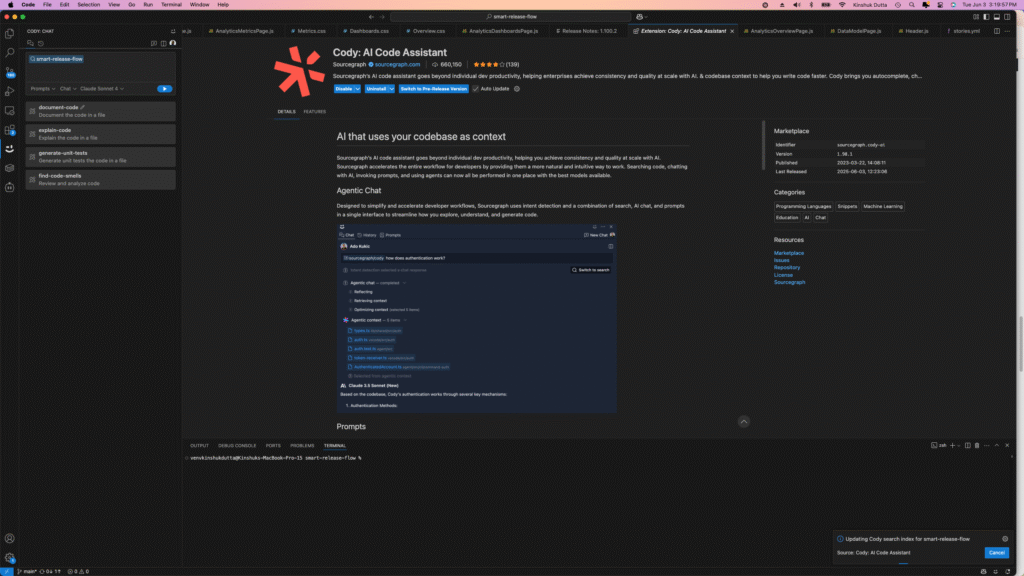Click Switch to Pre-Release Version
Viewport: 1024px width, 576px height.
[434, 89]
